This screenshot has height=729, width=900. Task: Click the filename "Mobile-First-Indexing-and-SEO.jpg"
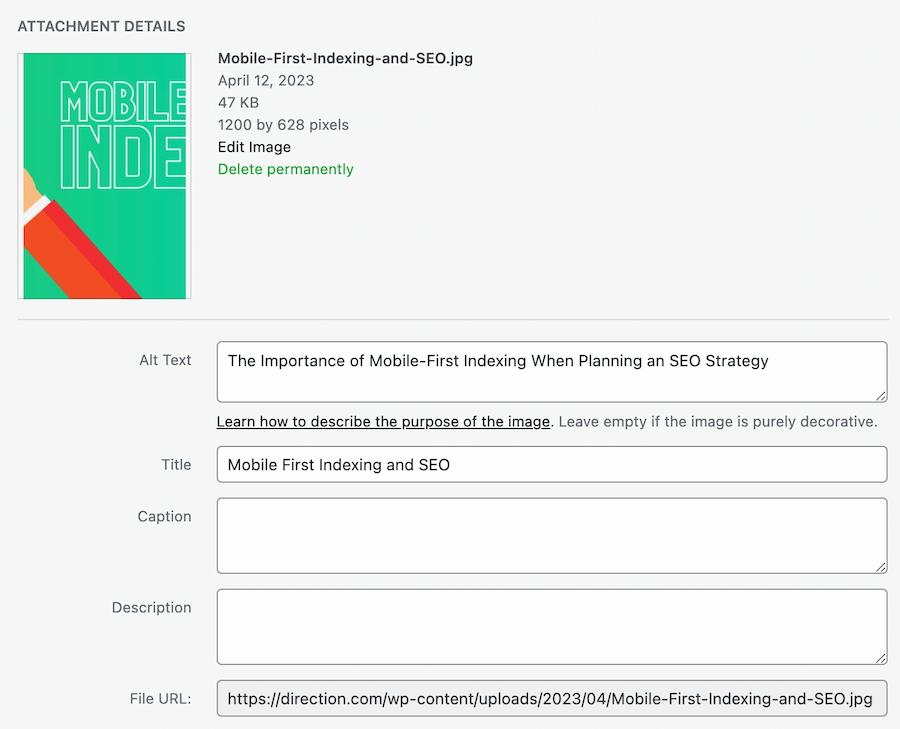click(x=345, y=58)
